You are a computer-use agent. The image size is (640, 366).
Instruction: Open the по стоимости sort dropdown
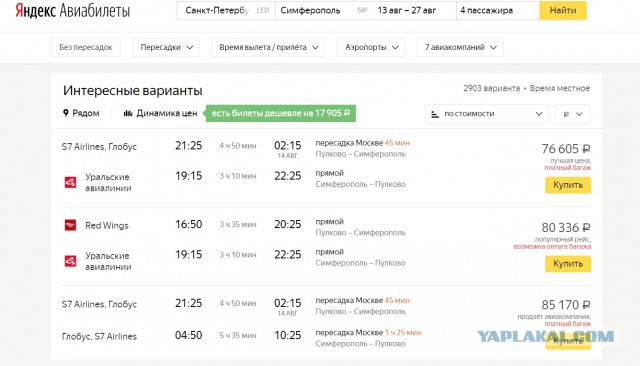[488, 114]
